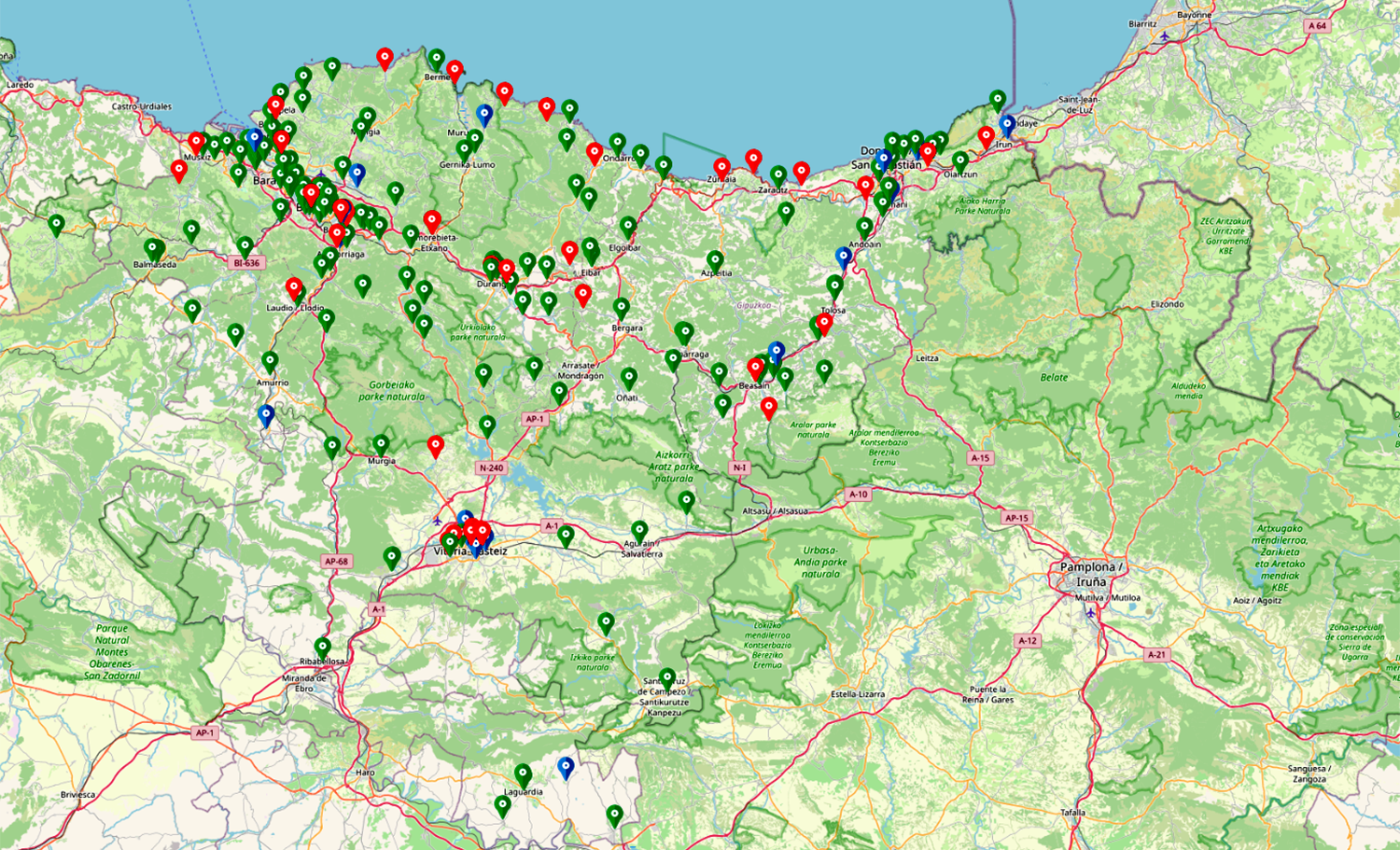
Task: Click the A-12 highway shield
Action: 1028,641
